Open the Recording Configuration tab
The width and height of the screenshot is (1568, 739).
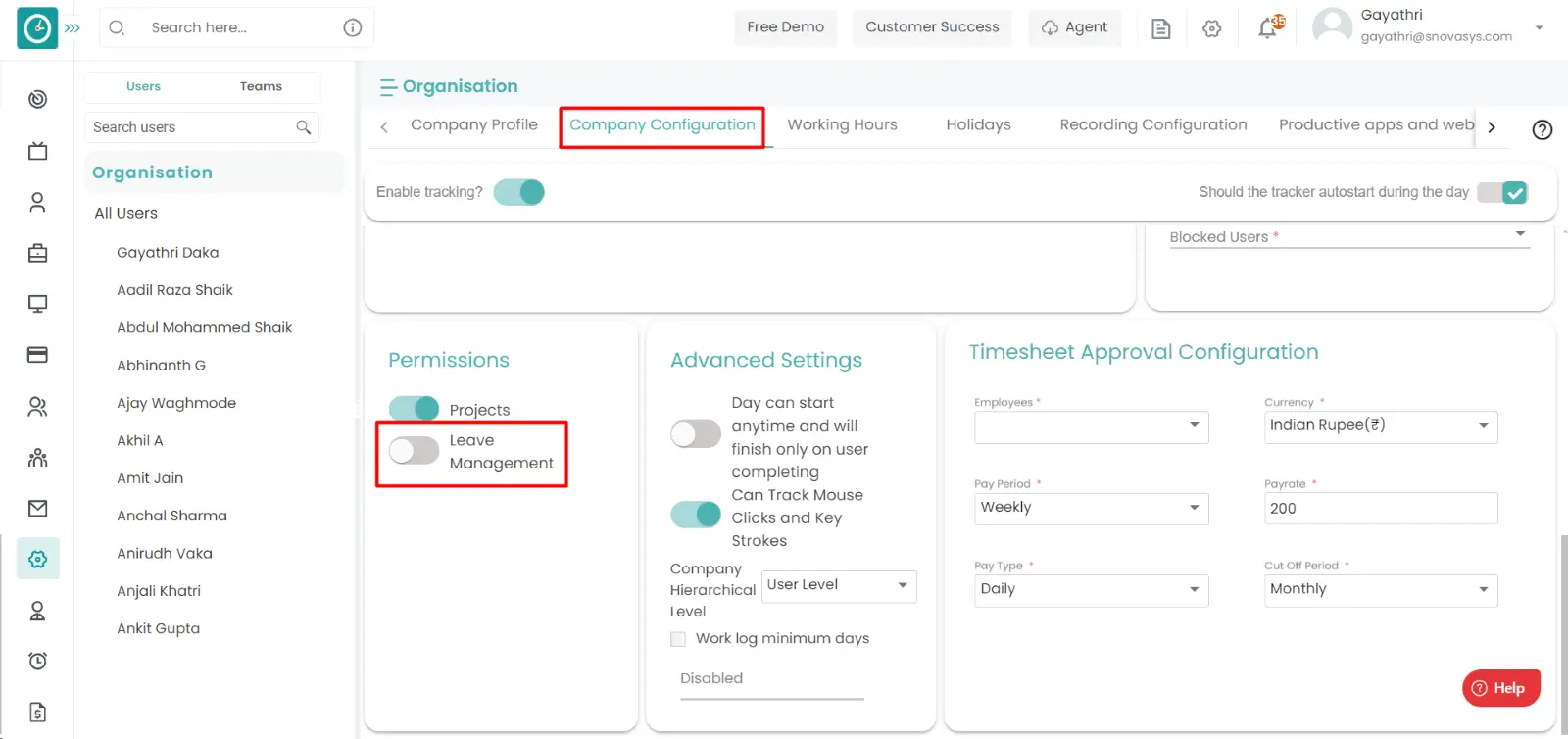tap(1153, 124)
